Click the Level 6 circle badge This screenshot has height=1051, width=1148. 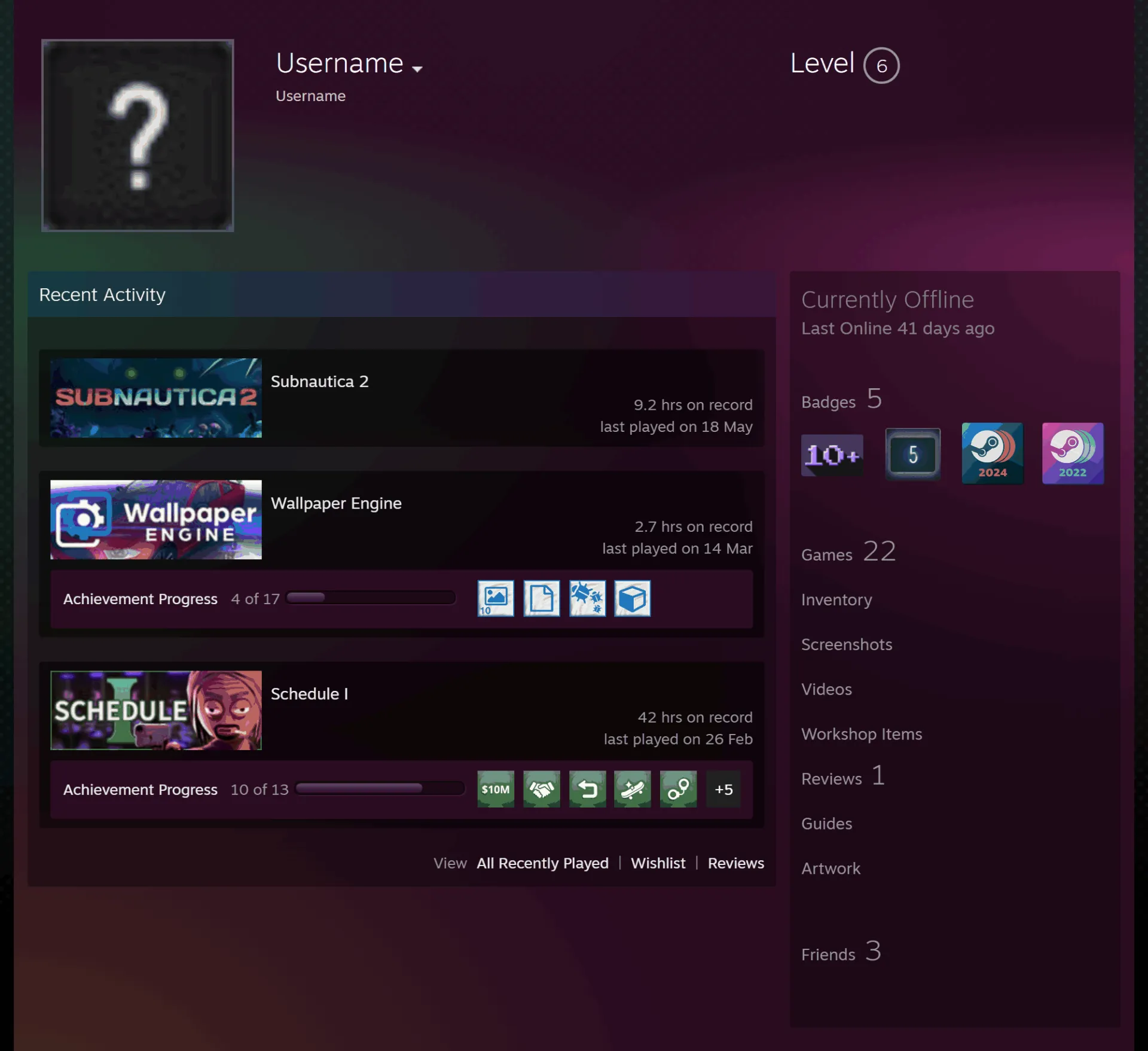pyautogui.click(x=881, y=65)
